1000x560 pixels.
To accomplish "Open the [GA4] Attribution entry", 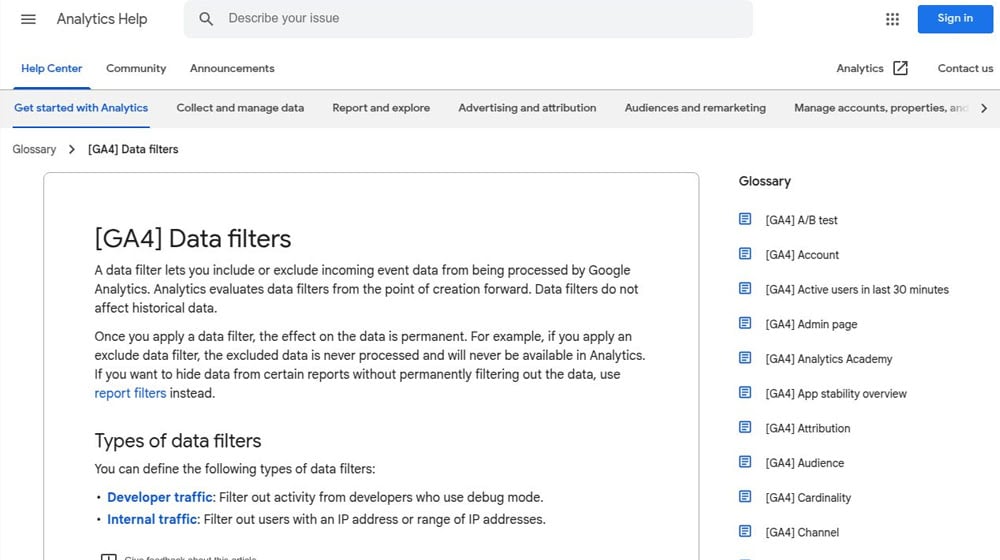I will point(807,428).
